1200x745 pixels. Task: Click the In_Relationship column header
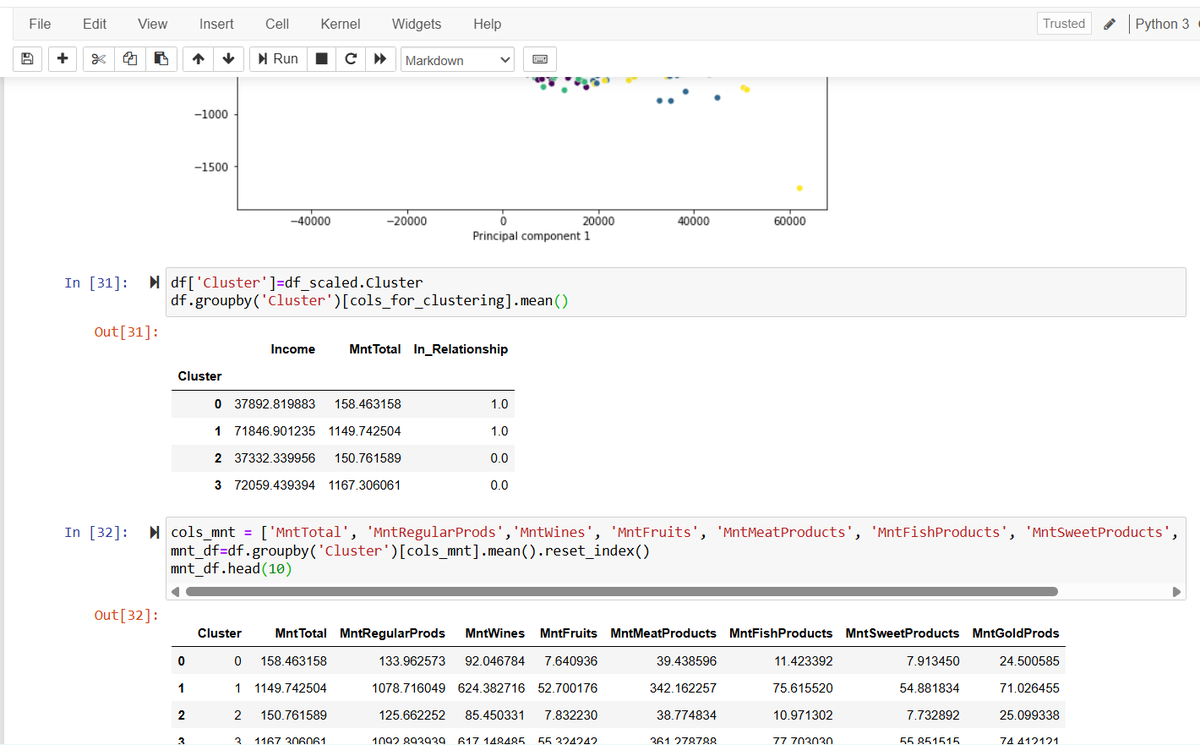coord(460,349)
